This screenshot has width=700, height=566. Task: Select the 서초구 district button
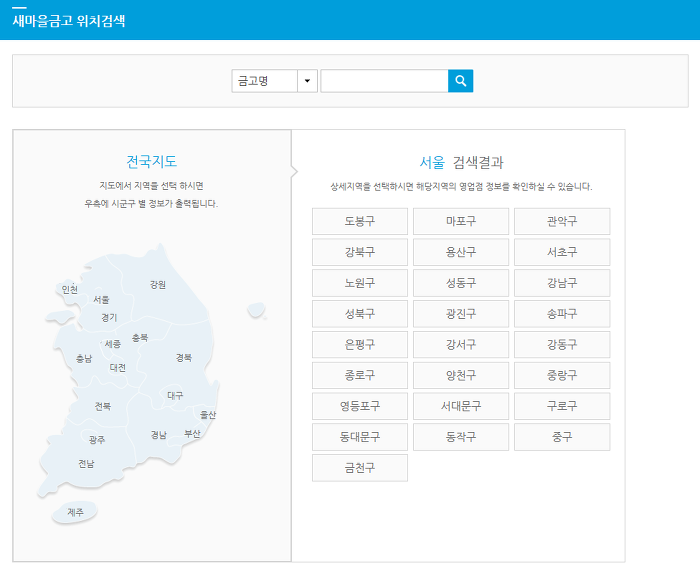pos(562,252)
